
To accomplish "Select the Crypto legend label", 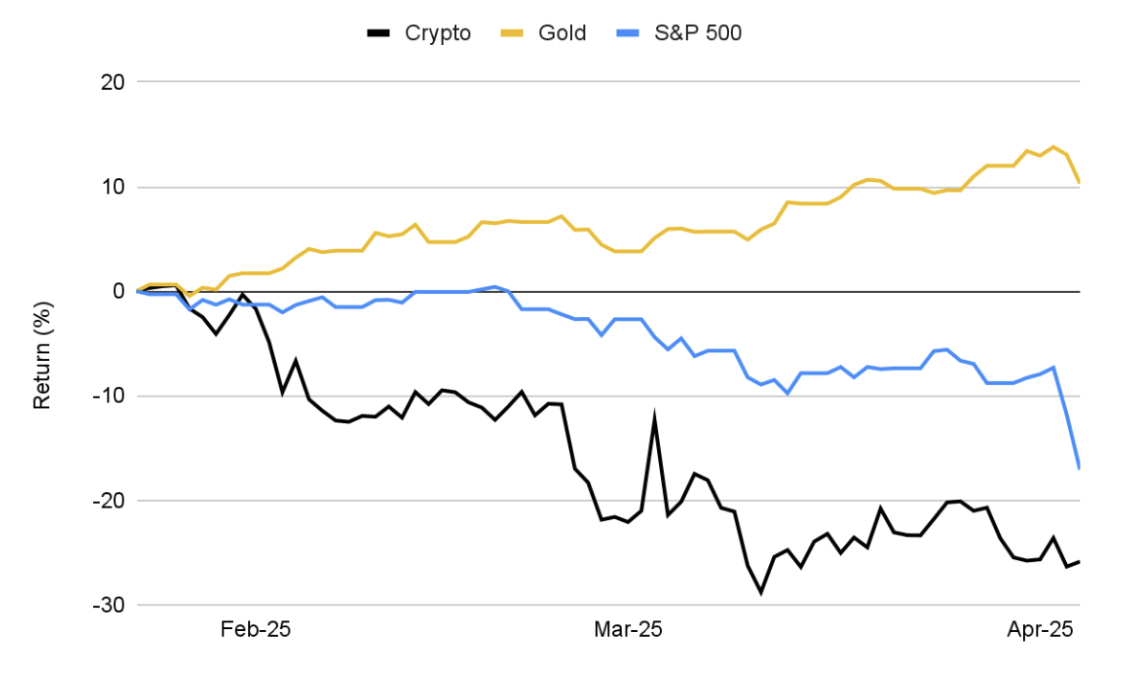I will [x=437, y=33].
